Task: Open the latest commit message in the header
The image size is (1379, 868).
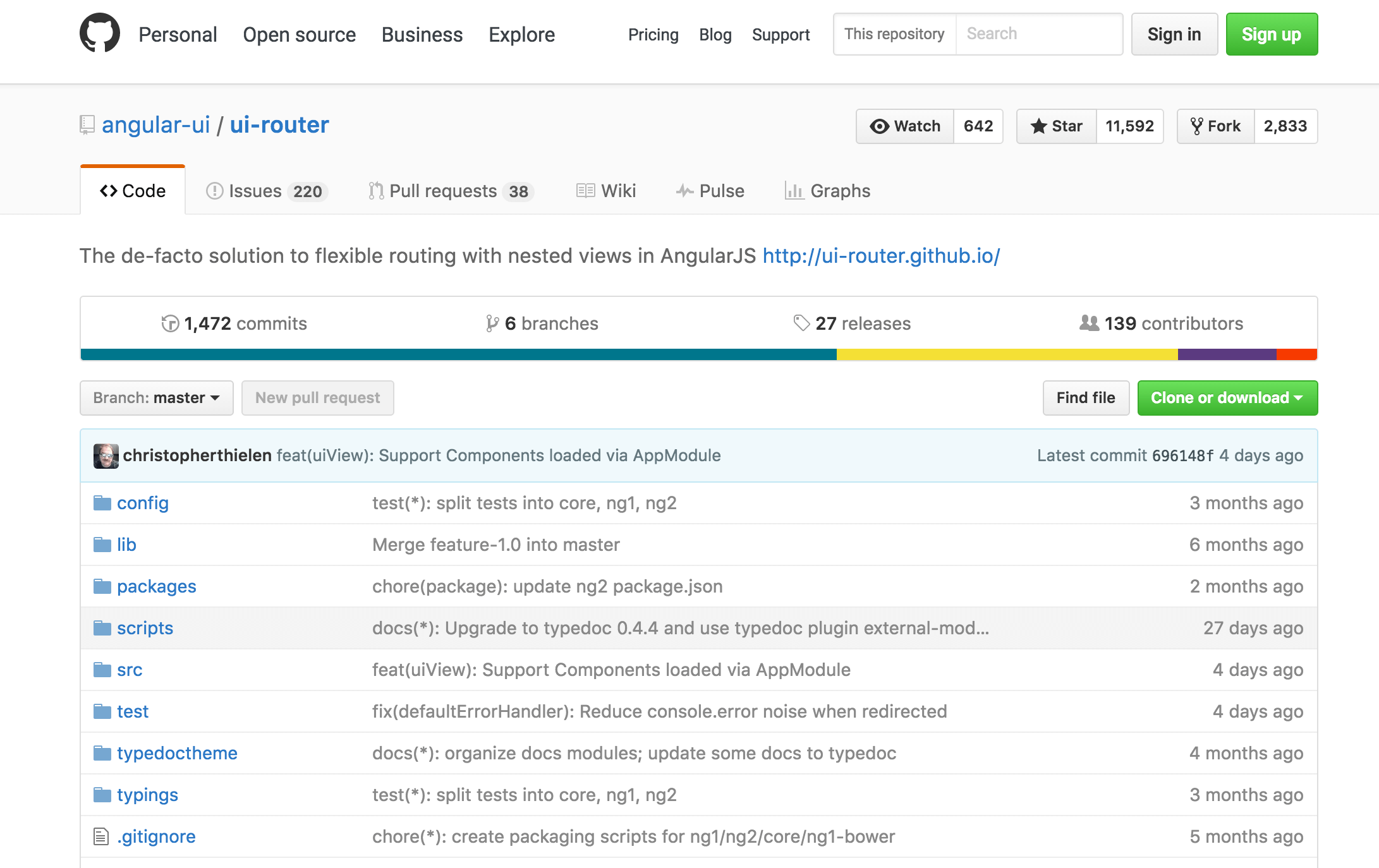Action: 499,455
